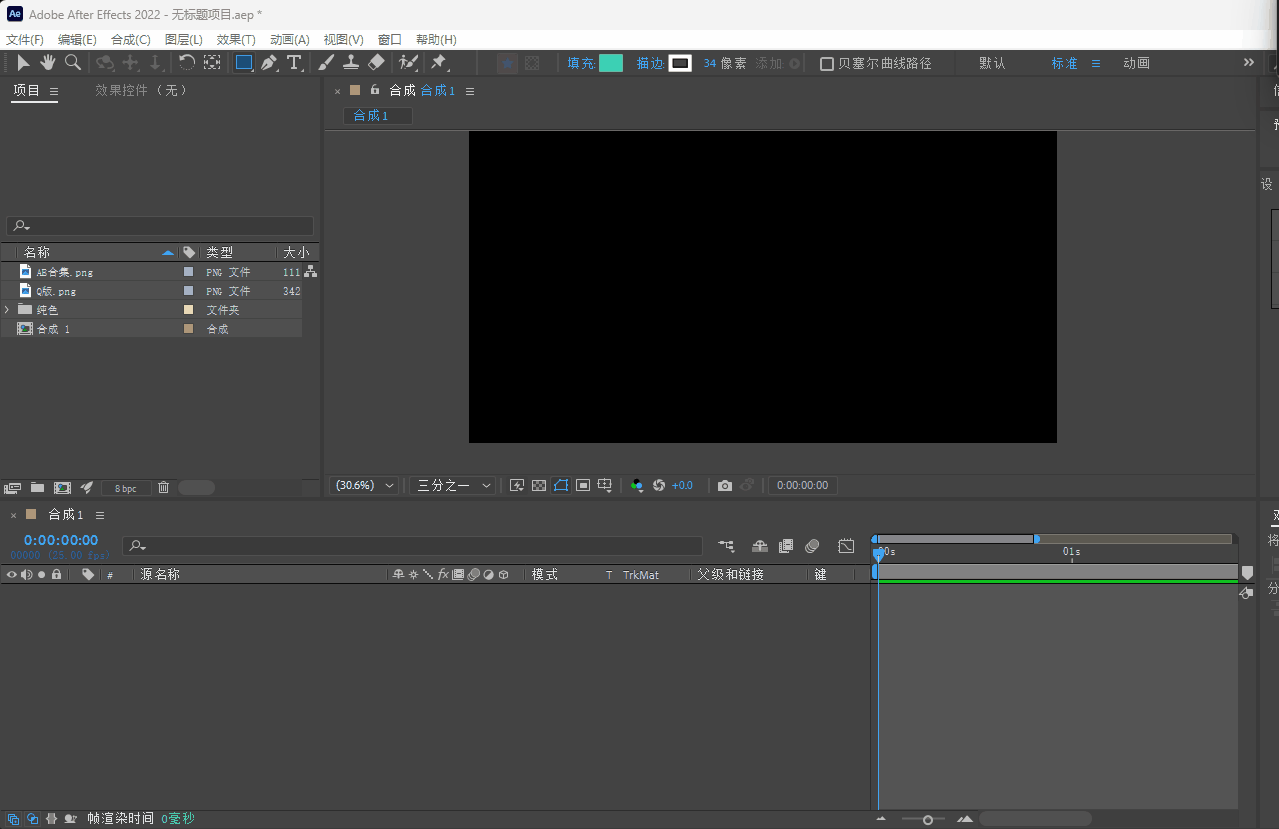Open the white stroke color swatch
Screen dimensions: 1279x829
tap(680, 63)
